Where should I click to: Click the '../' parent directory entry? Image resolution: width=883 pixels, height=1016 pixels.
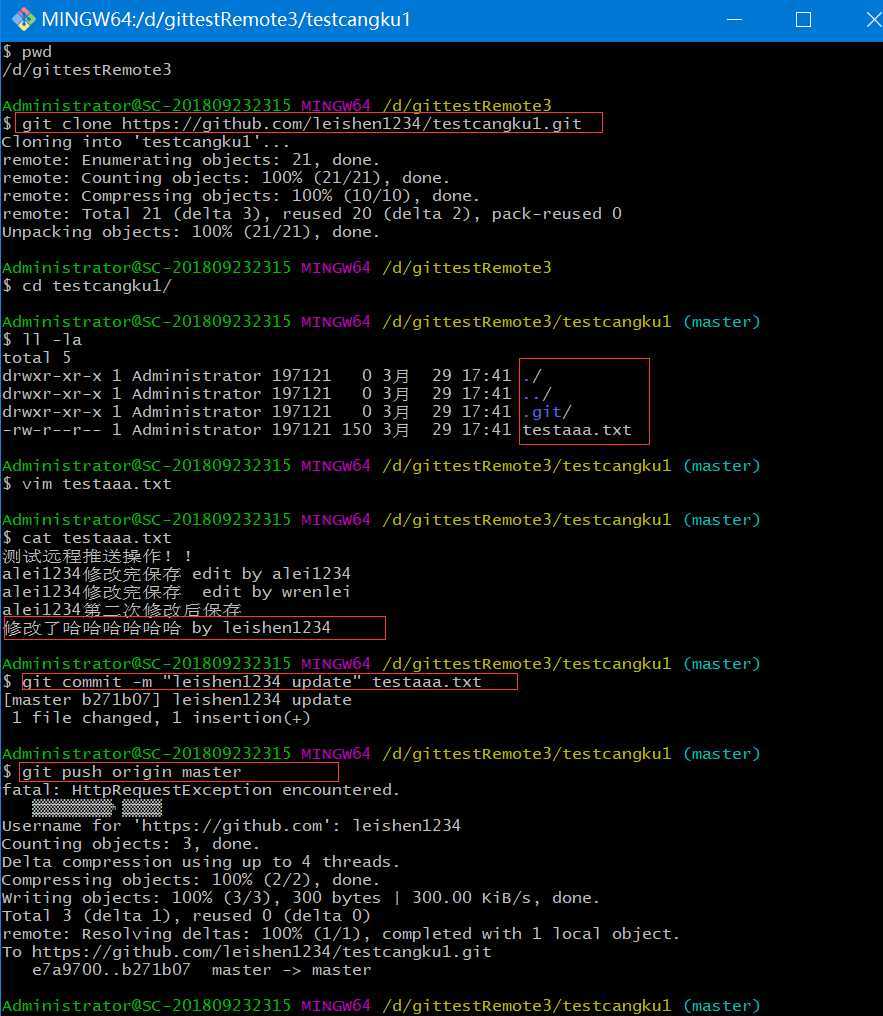(537, 393)
